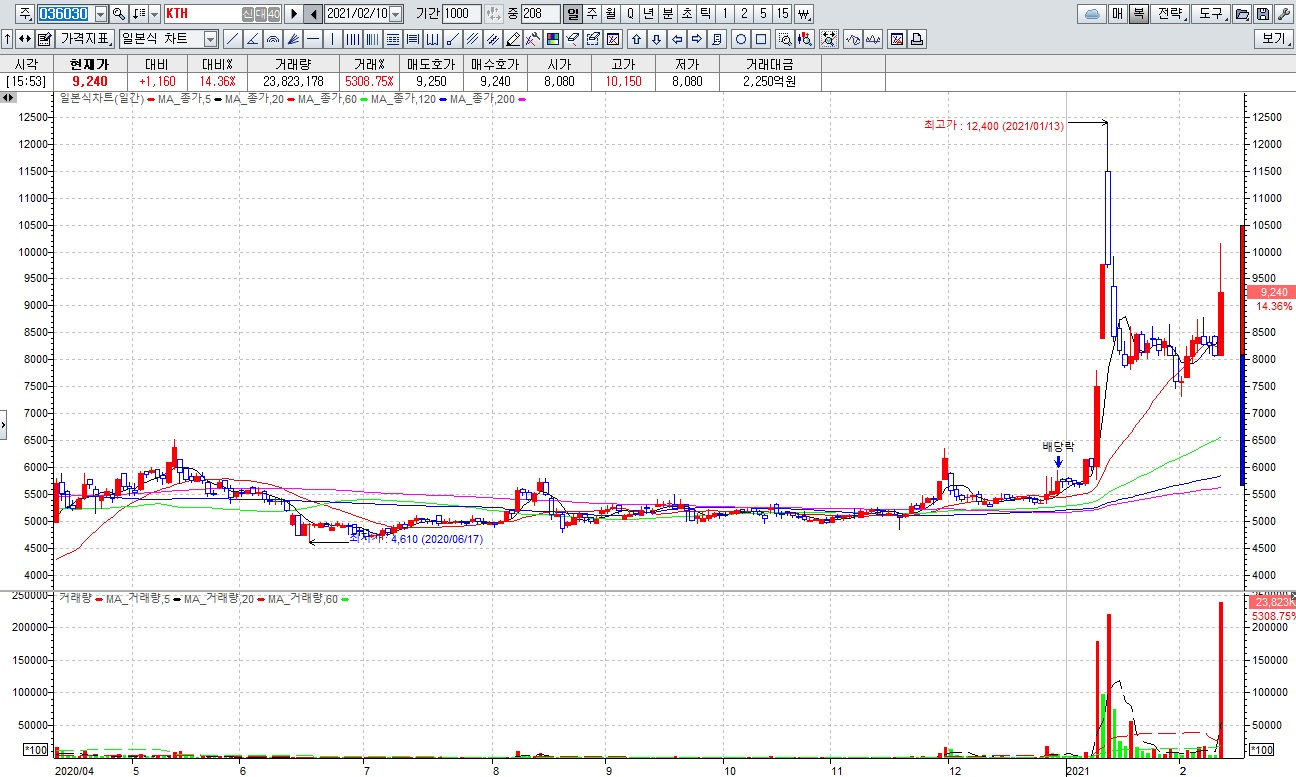Screen dimensions: 1296x777
Task: Click the up arrow marker tool
Action: click(x=636, y=40)
